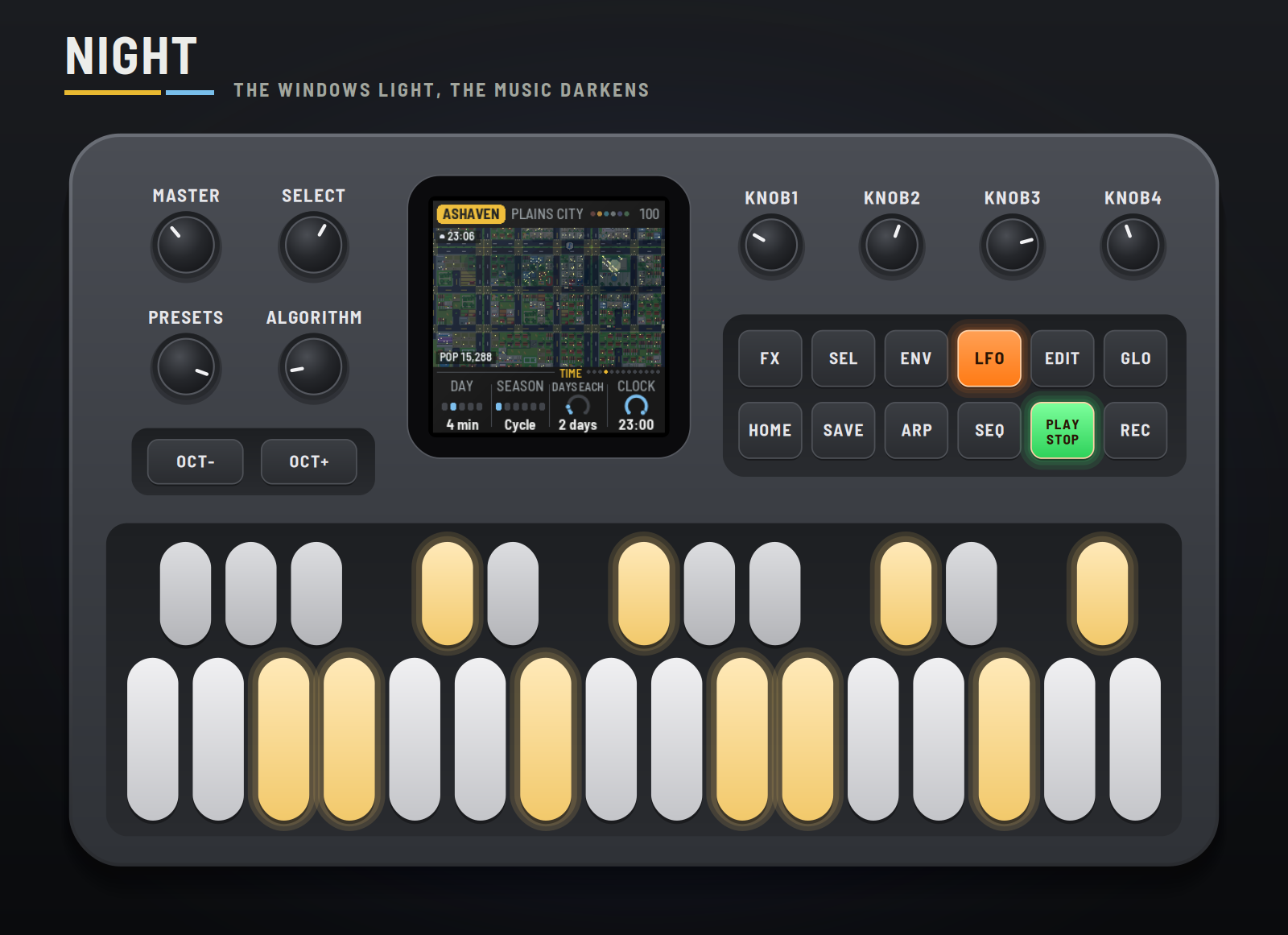
Task: Click the DAYS EACH dial
Action: tap(578, 407)
